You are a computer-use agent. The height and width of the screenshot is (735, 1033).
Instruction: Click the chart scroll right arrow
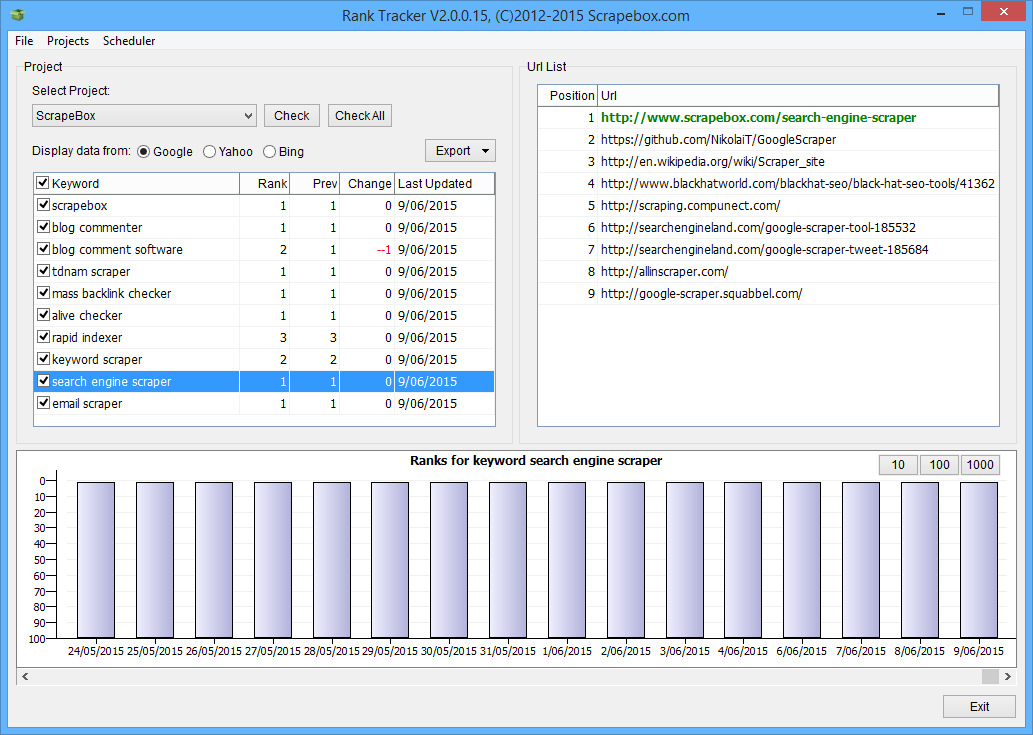[x=1007, y=677]
